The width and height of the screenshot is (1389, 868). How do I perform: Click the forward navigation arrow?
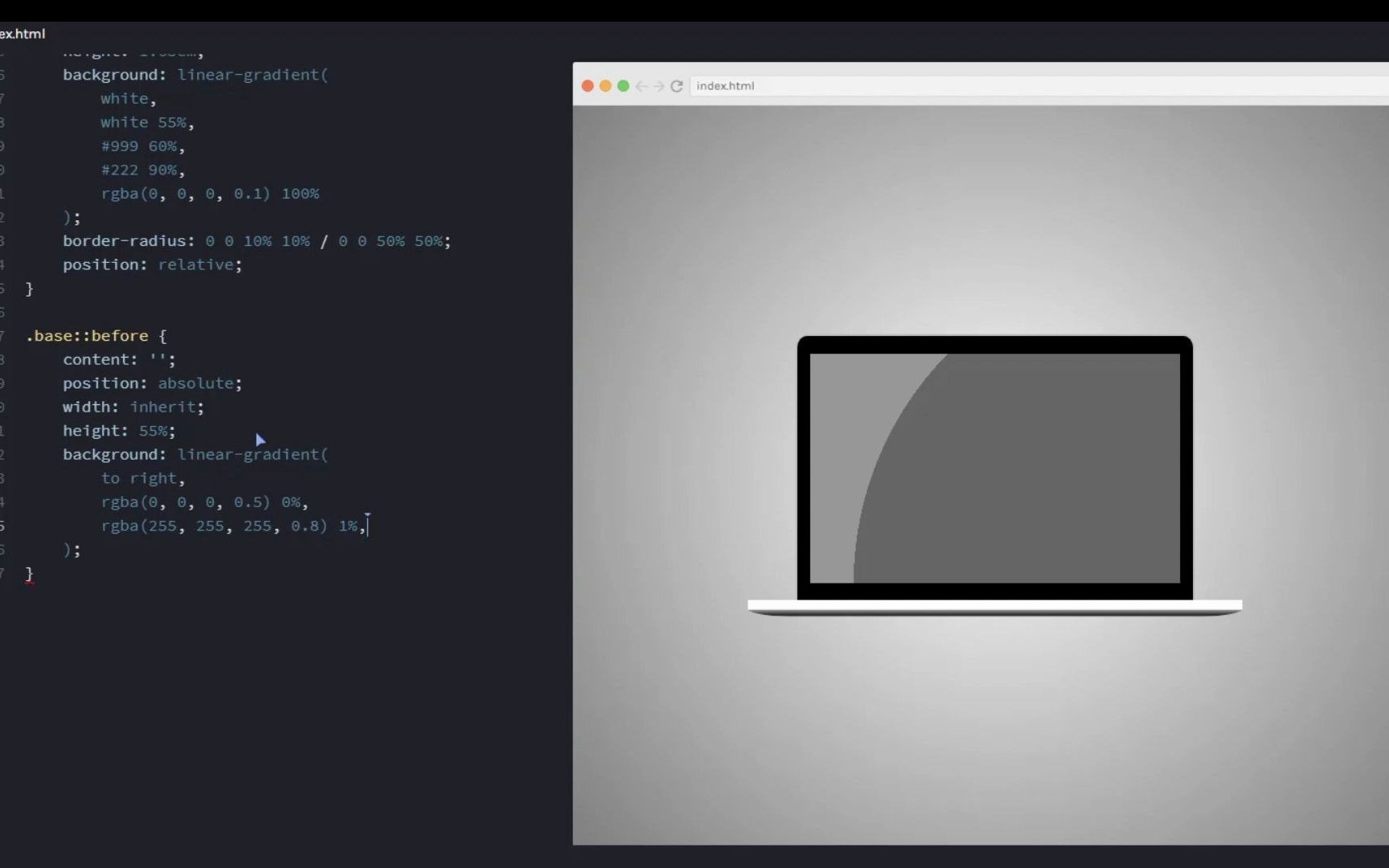[658, 86]
